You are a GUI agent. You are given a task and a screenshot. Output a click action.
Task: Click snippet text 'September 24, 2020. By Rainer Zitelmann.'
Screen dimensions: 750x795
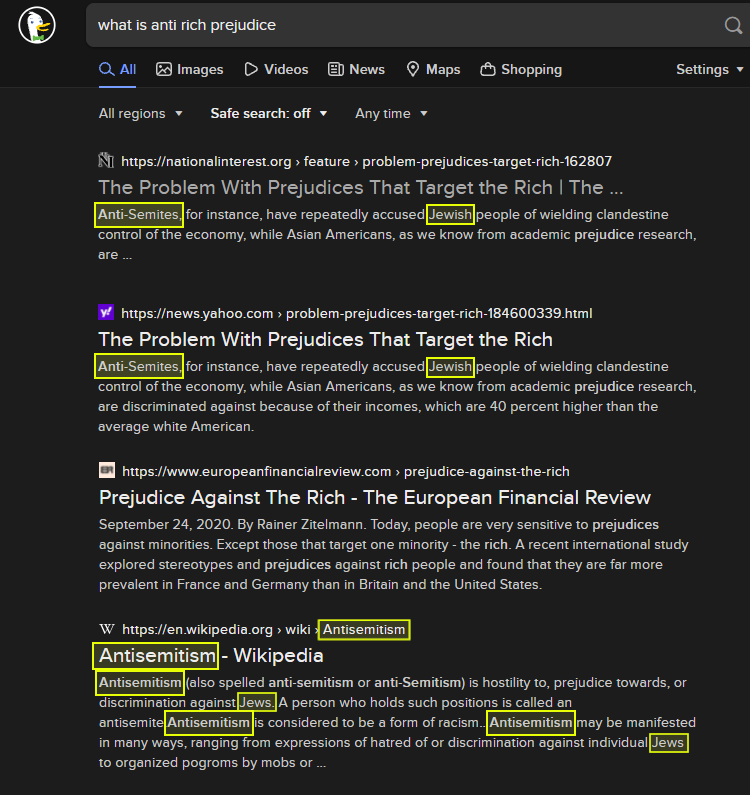click(231, 524)
